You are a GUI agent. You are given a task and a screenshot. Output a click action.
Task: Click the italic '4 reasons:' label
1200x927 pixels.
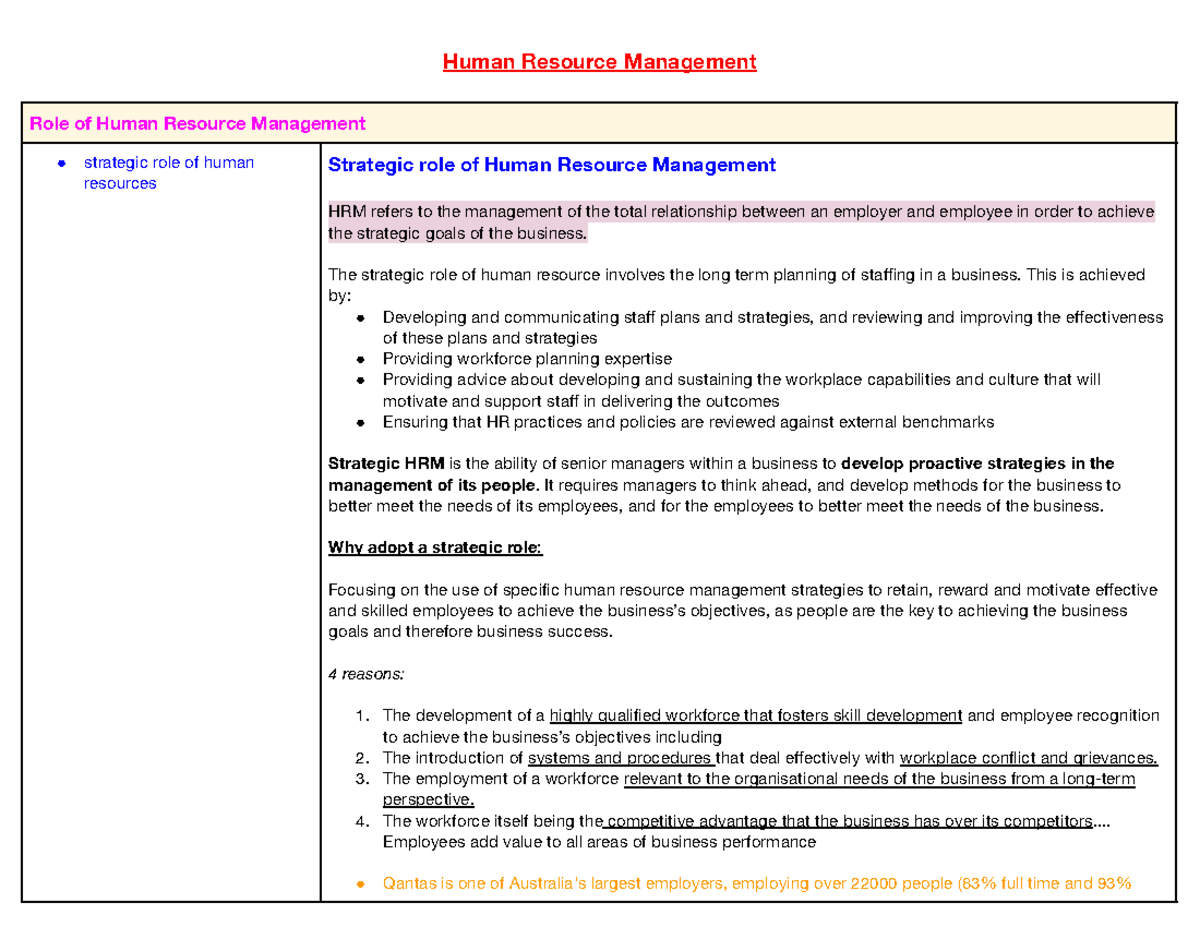pyautogui.click(x=366, y=674)
